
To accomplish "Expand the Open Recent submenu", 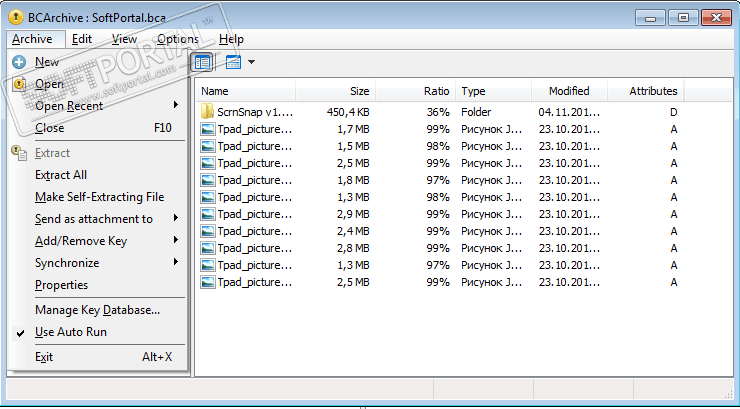I will point(97,106).
